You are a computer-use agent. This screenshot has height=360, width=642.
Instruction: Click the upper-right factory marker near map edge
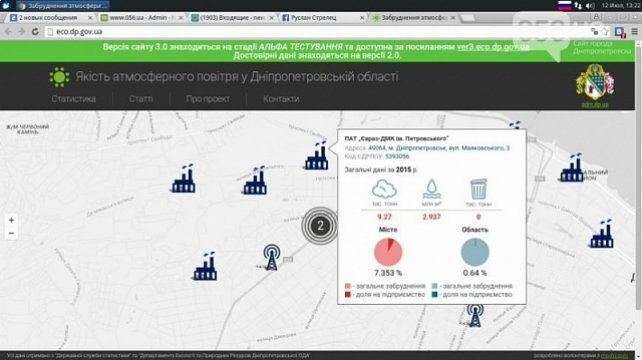tap(572, 168)
